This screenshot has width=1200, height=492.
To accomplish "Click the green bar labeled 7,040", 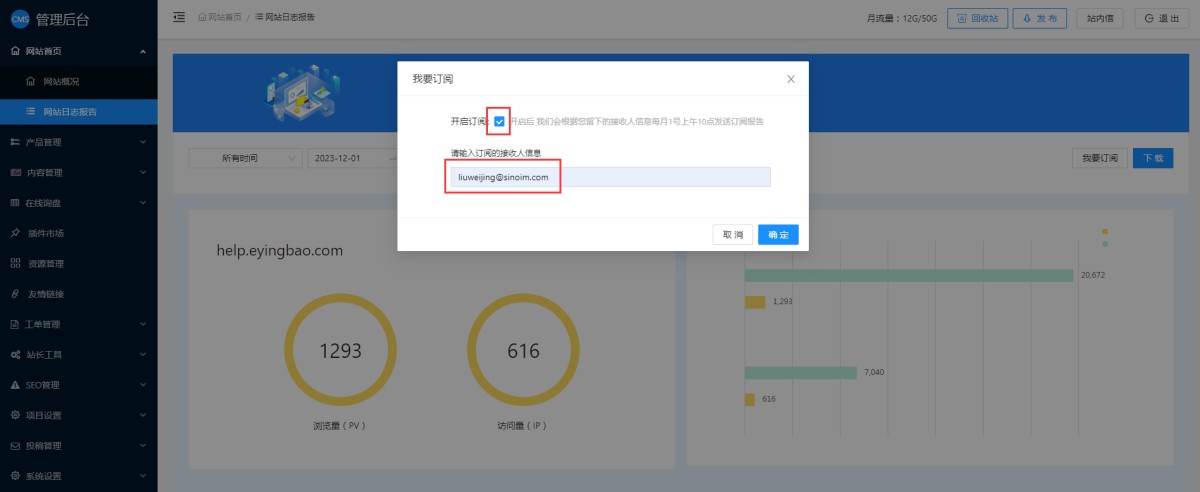I will click(x=801, y=373).
